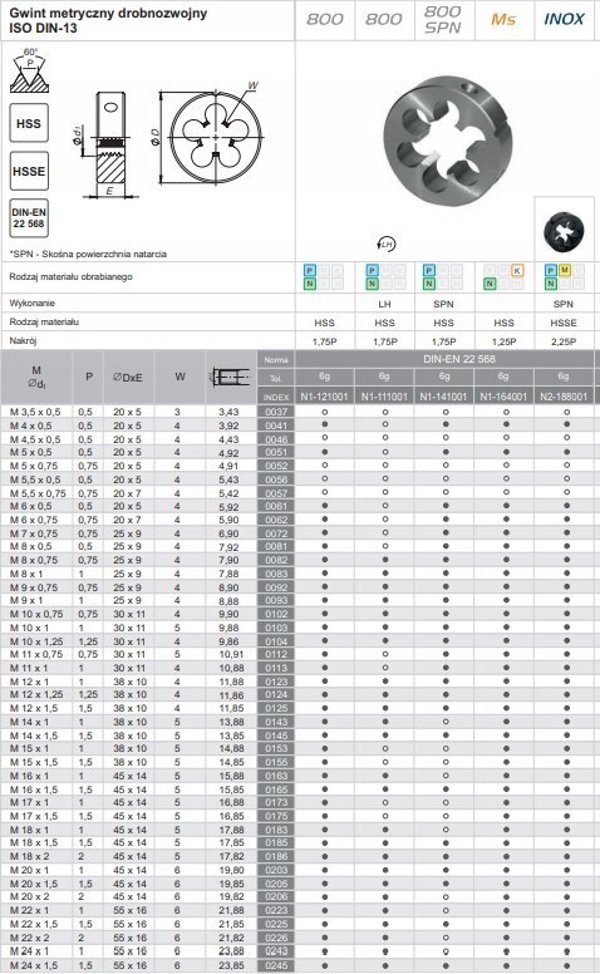Click the small black INOX die thumbnail
This screenshot has height=974, width=600.
564,232
